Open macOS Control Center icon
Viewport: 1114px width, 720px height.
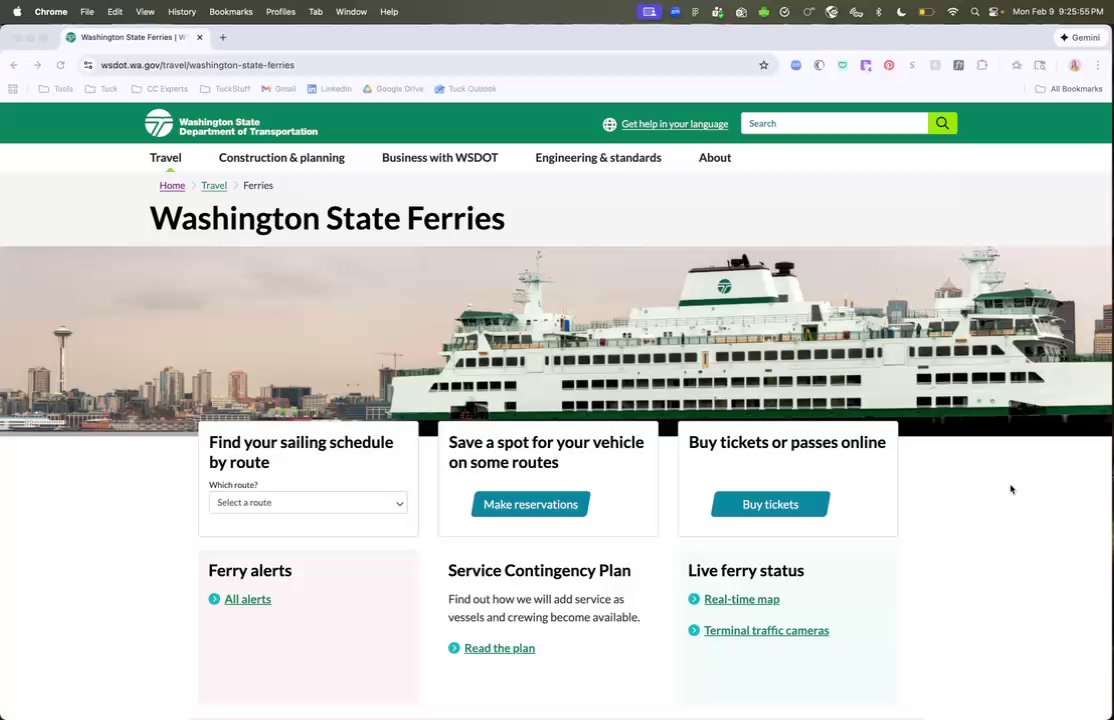click(x=995, y=11)
